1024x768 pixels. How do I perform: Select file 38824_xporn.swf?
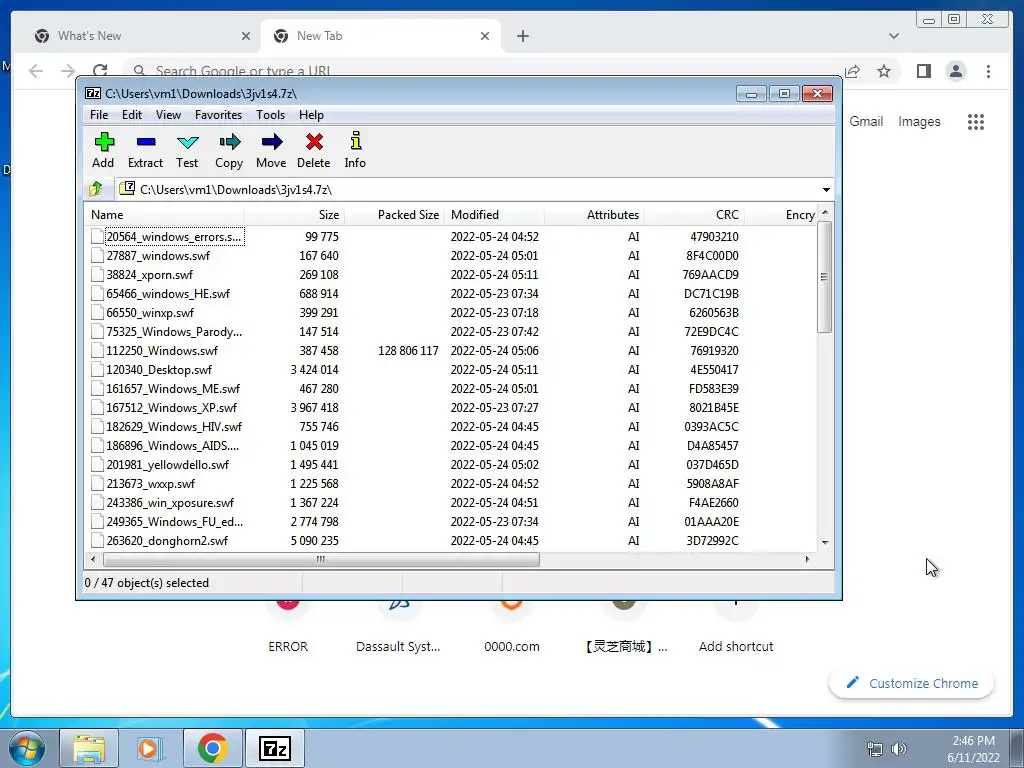pos(150,275)
